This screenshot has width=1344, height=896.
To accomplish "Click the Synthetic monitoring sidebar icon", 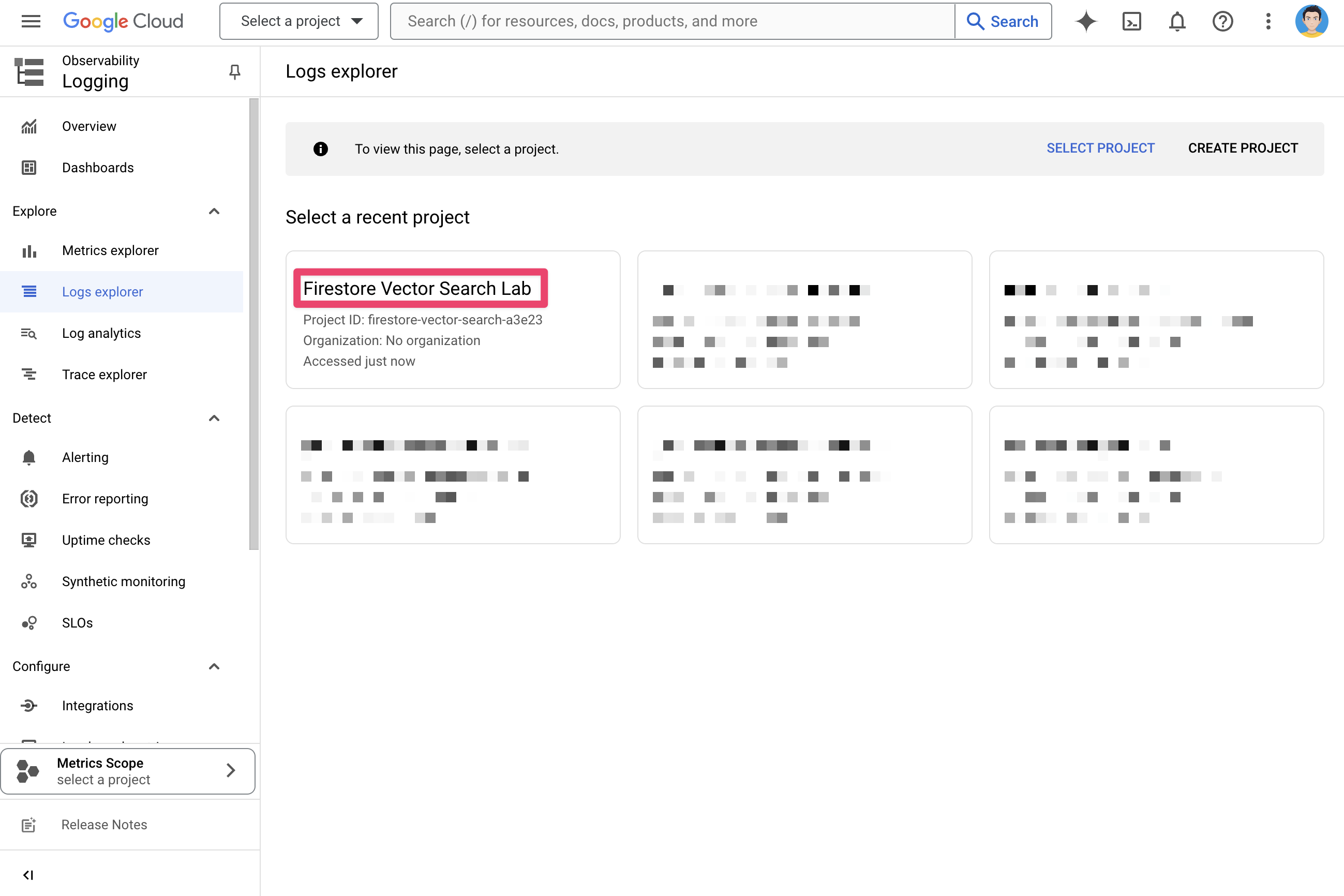I will [x=28, y=581].
